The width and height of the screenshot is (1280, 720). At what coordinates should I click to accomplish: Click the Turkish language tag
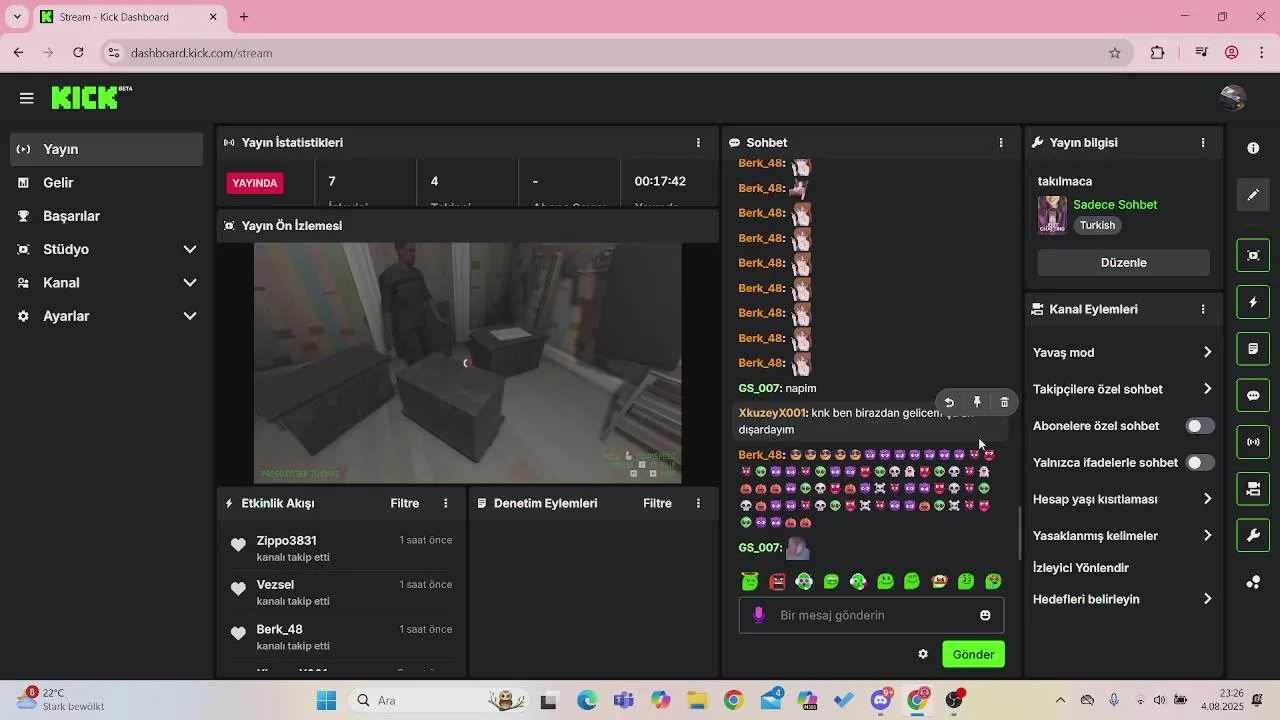[x=1097, y=226]
